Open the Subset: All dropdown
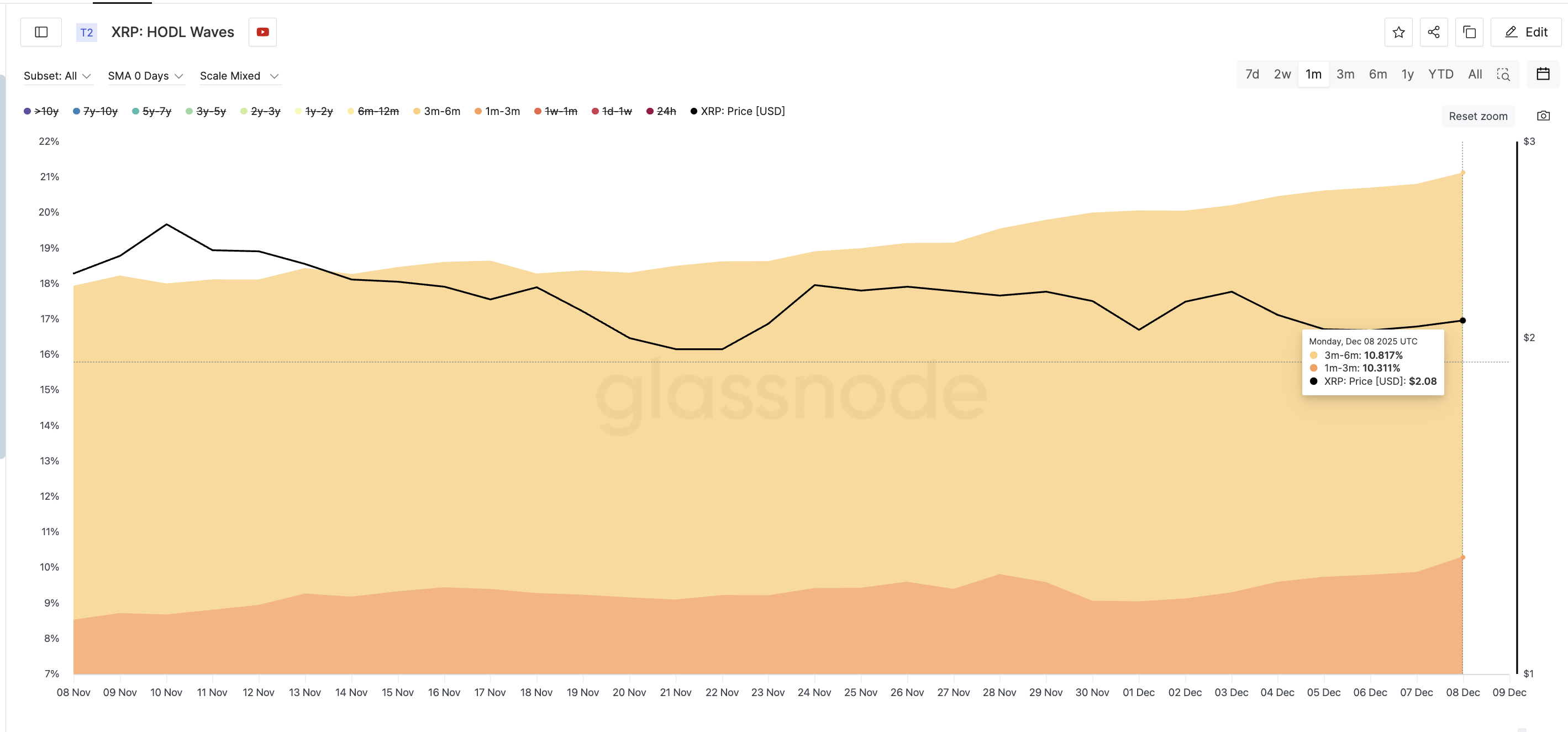 pos(59,76)
